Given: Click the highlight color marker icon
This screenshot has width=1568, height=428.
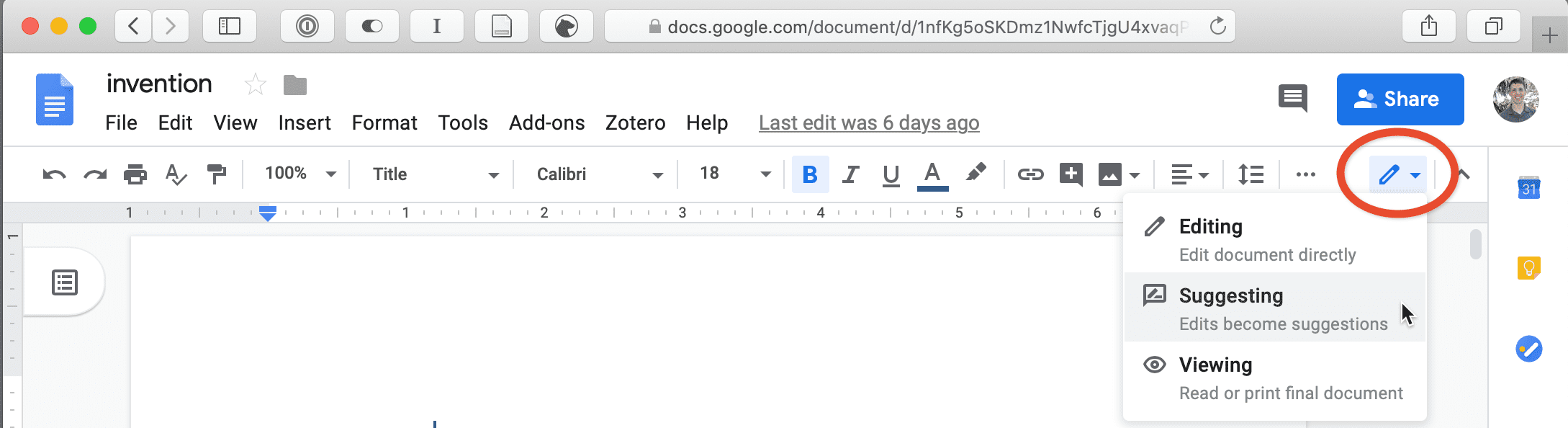Looking at the screenshot, I should [x=976, y=173].
